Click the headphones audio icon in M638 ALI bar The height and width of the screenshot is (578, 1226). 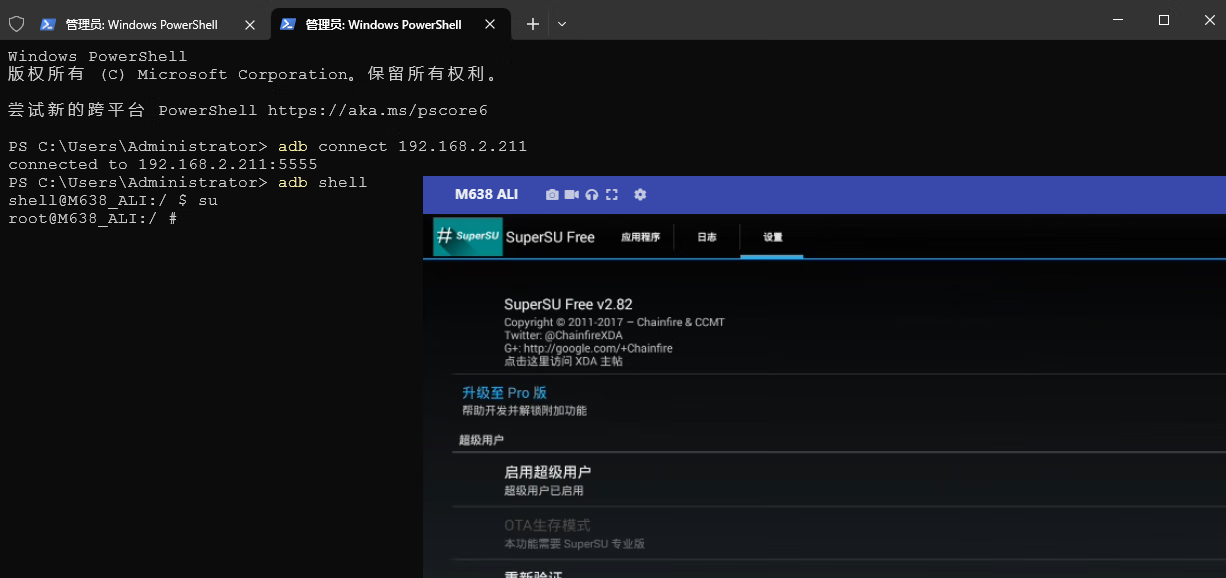pyautogui.click(x=592, y=195)
